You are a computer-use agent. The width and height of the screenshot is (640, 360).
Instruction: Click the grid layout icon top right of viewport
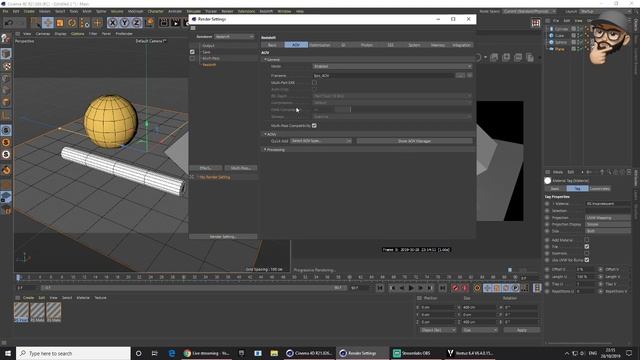point(536,23)
